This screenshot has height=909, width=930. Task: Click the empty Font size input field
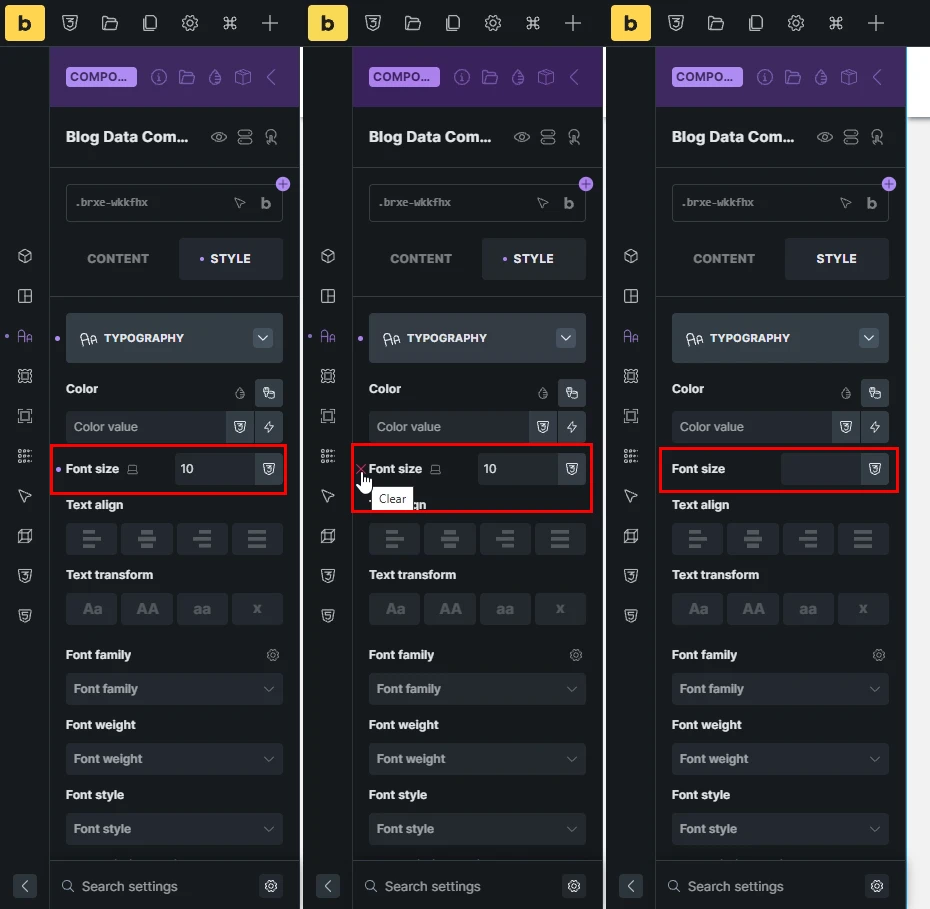point(821,469)
